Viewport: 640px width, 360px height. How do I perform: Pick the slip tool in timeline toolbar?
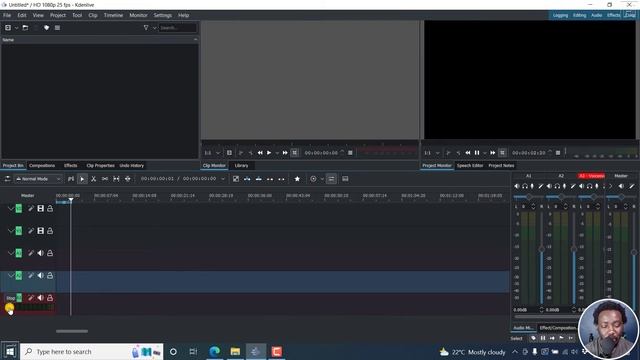click(116, 179)
